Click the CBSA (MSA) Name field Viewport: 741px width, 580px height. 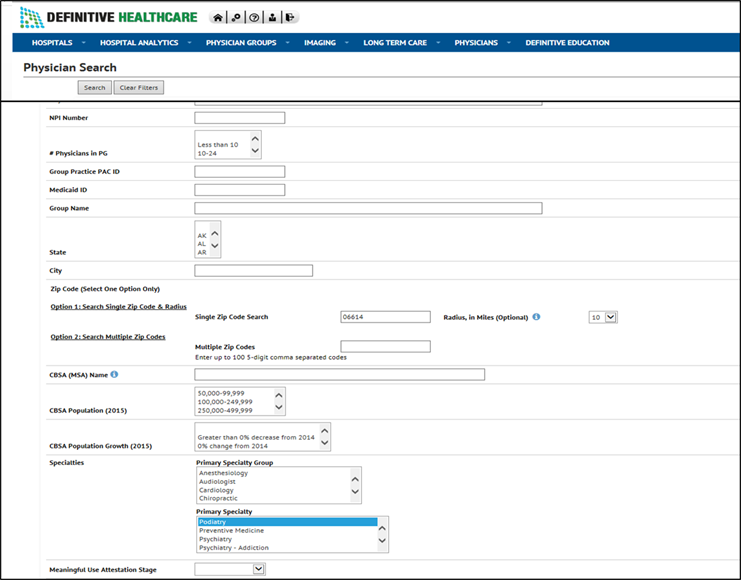(x=339, y=374)
